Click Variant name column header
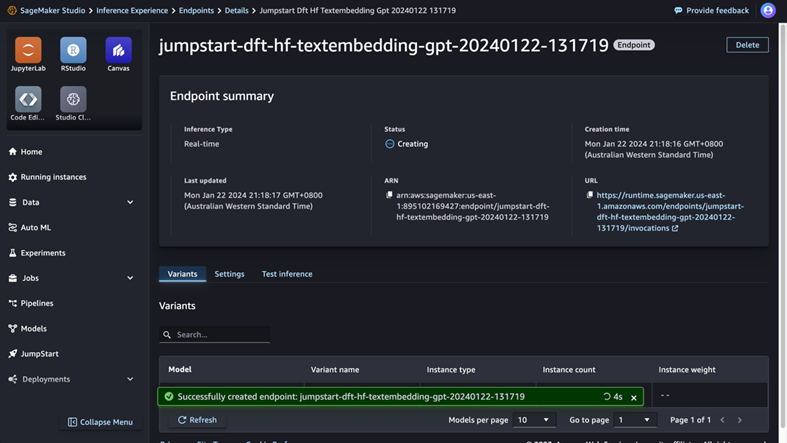The width and height of the screenshot is (787, 443). pos(335,369)
